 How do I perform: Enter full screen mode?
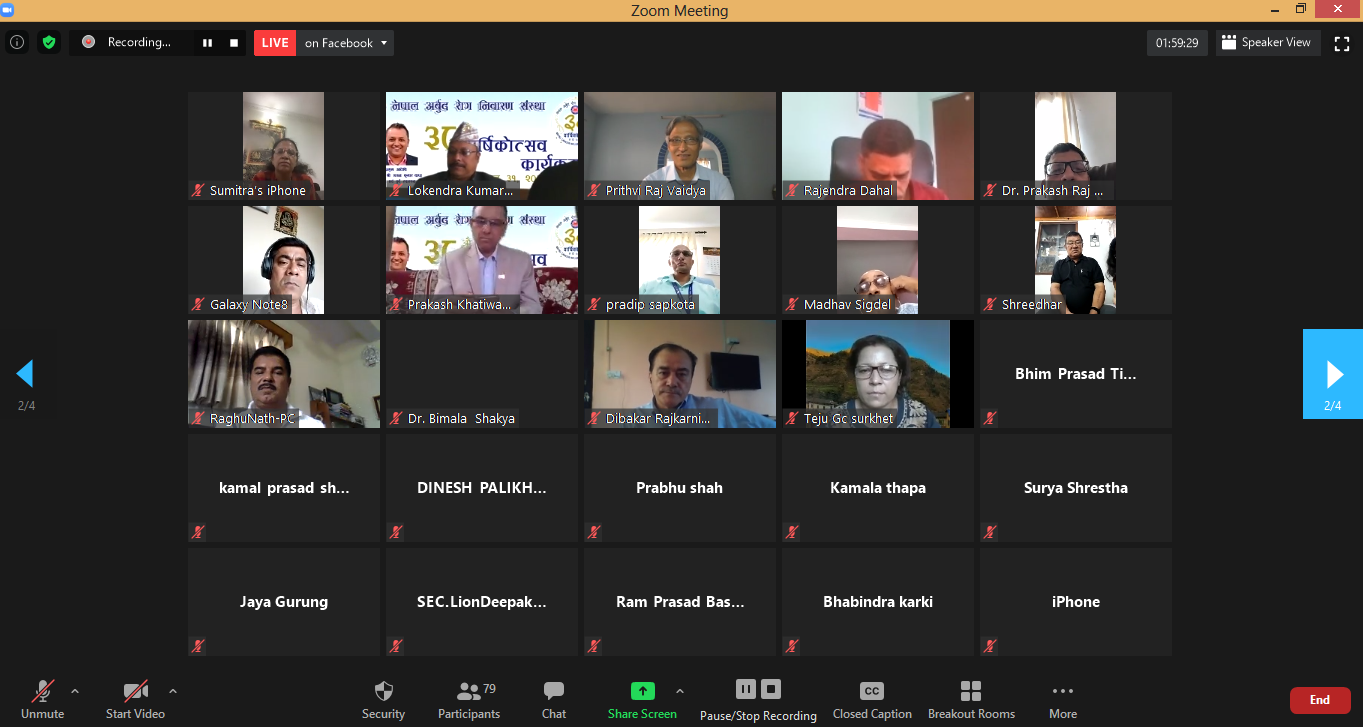[1342, 43]
